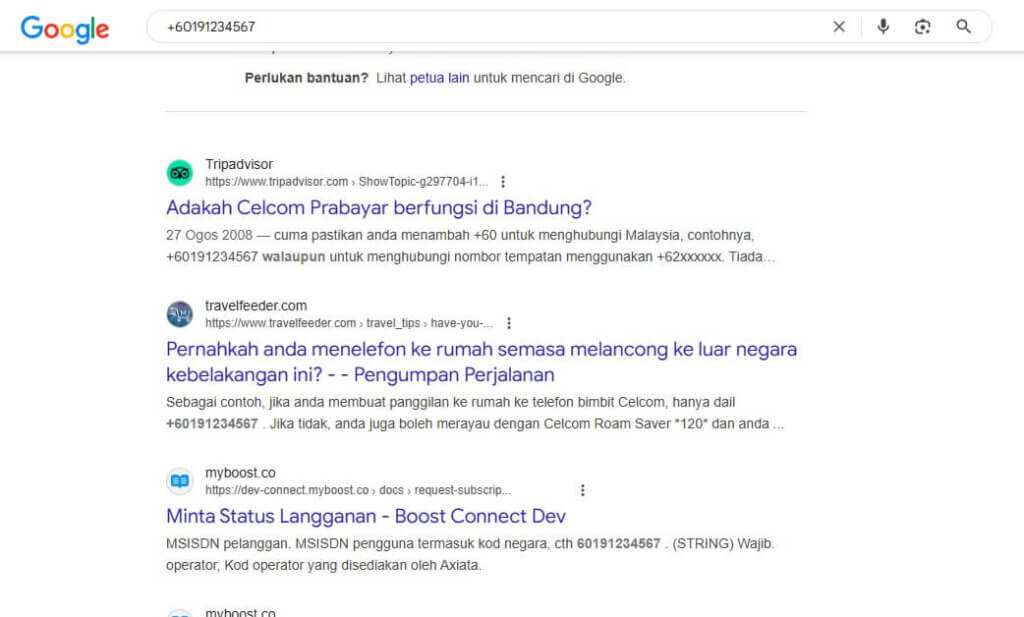The width and height of the screenshot is (1024, 617).
Task: Open the more-options menu for the travelfeeder.com result
Action: (509, 323)
